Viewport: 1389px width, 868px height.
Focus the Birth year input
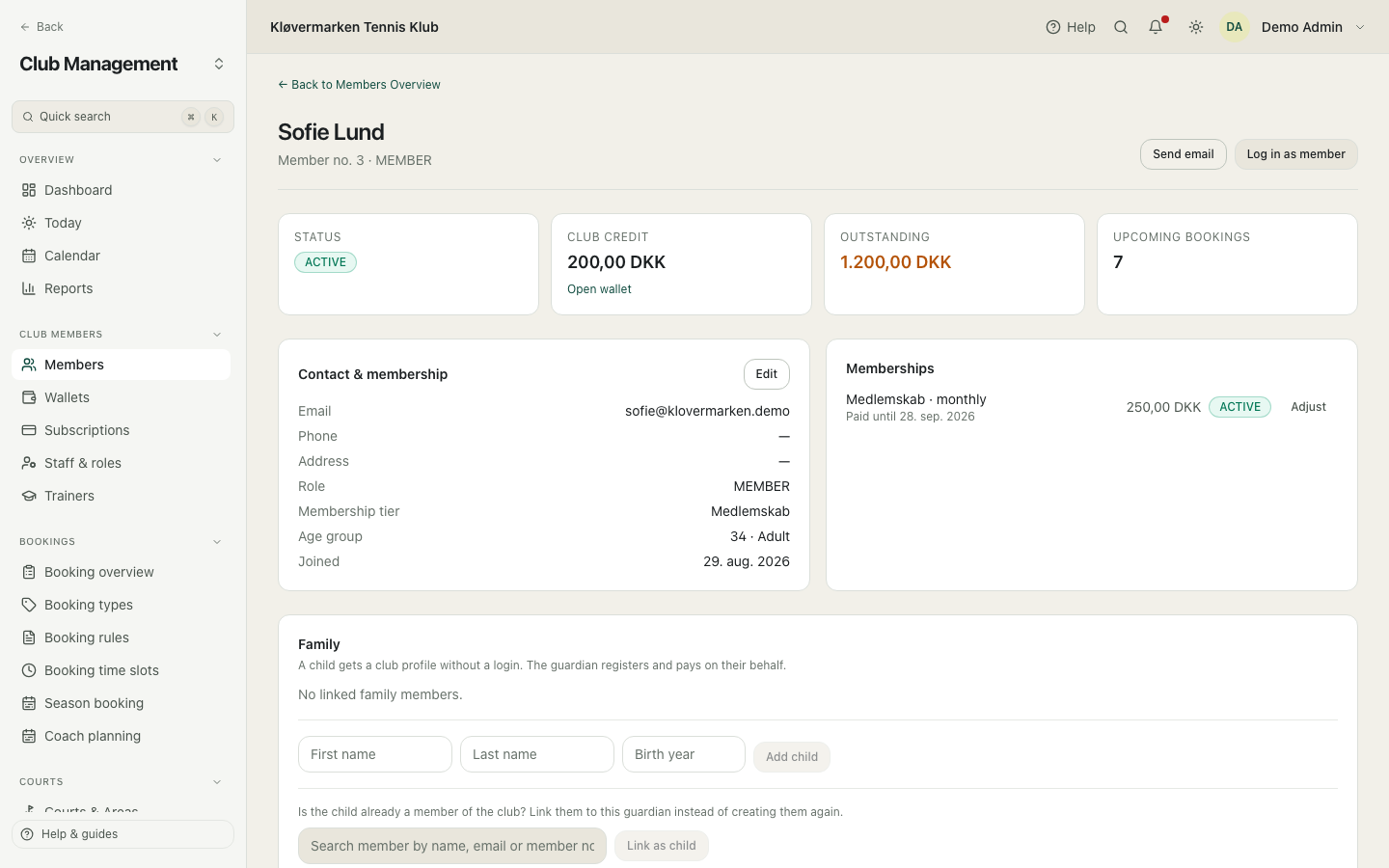(x=684, y=754)
